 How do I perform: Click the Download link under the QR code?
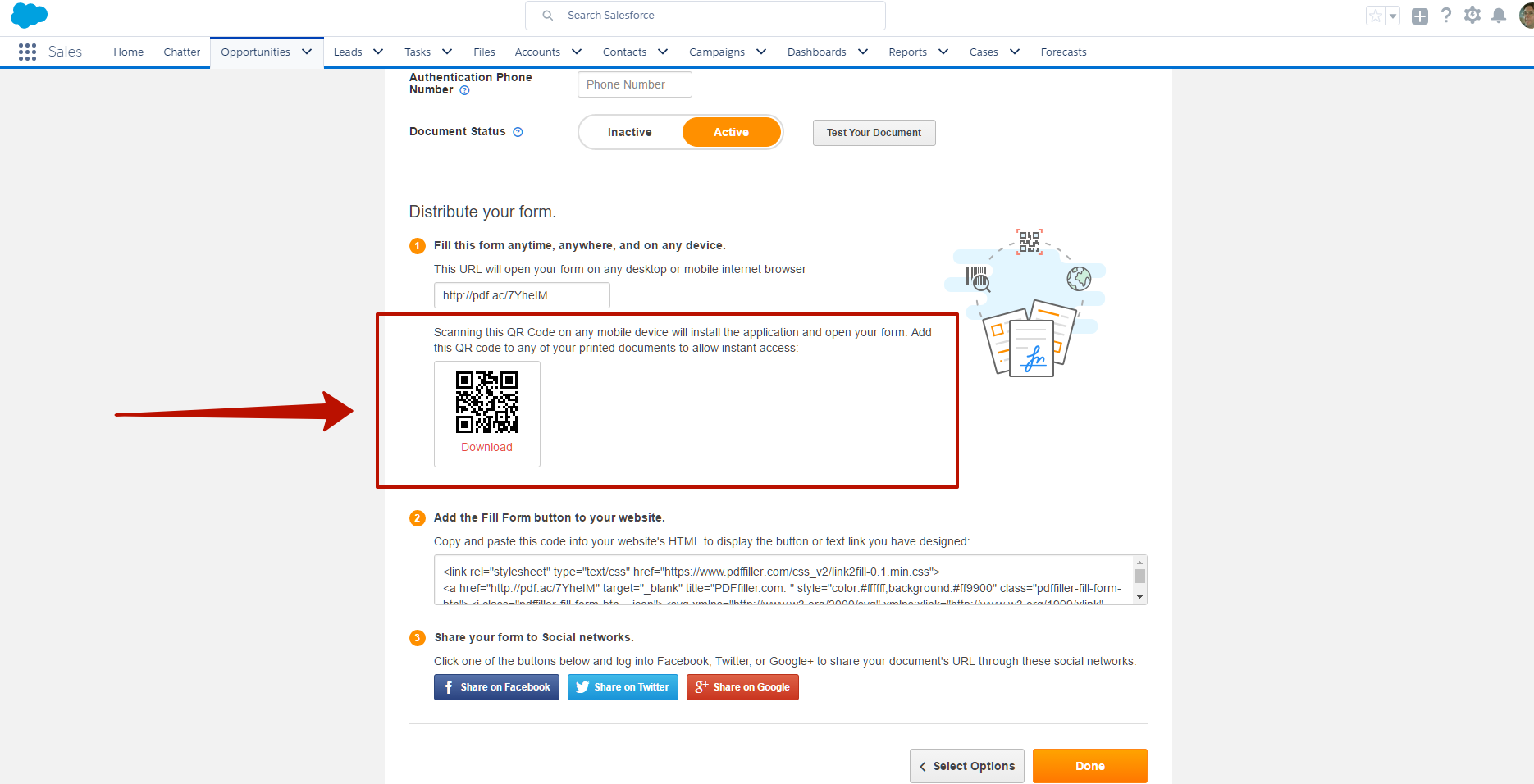coord(486,447)
